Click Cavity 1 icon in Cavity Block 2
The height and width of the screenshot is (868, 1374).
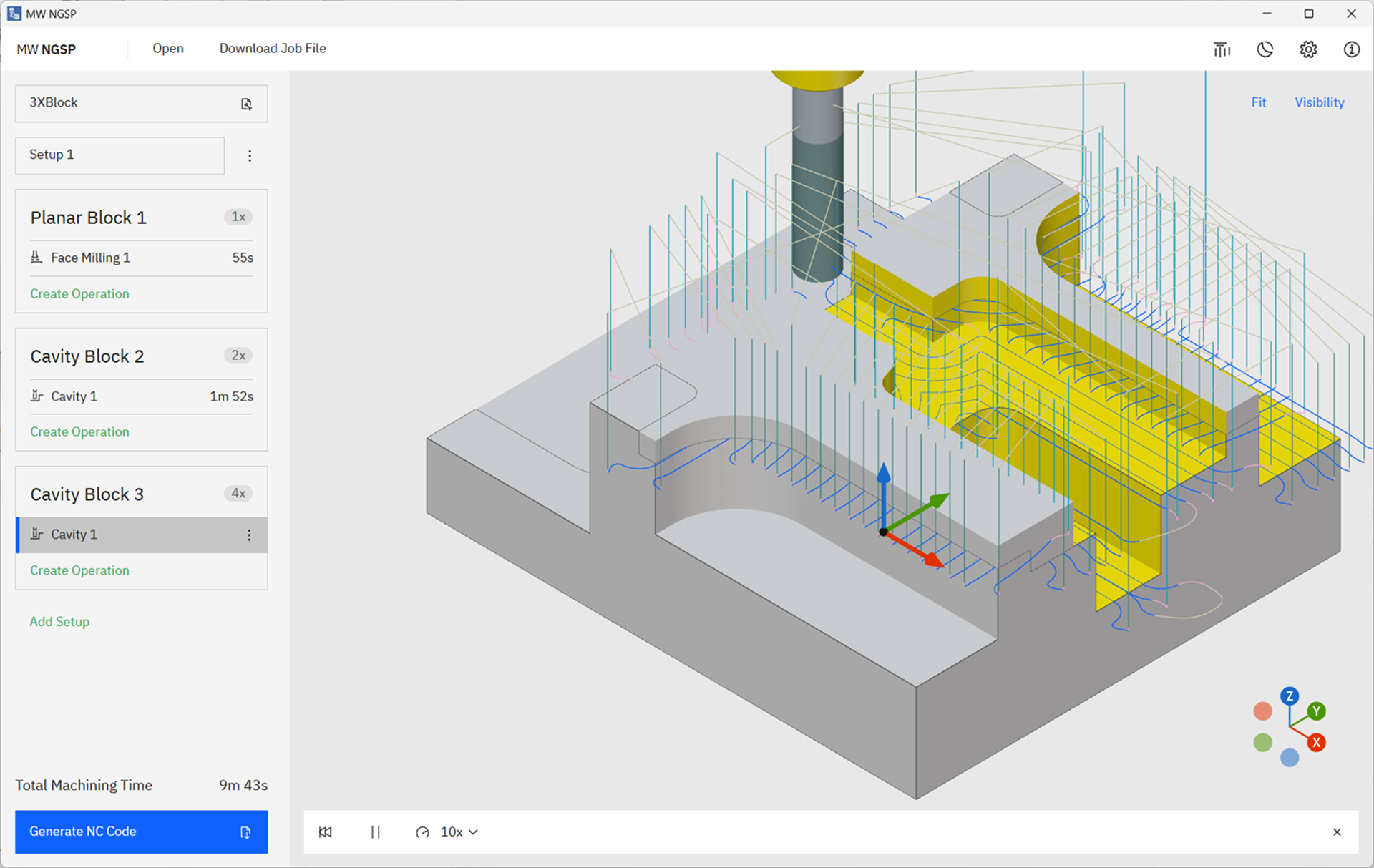click(36, 396)
